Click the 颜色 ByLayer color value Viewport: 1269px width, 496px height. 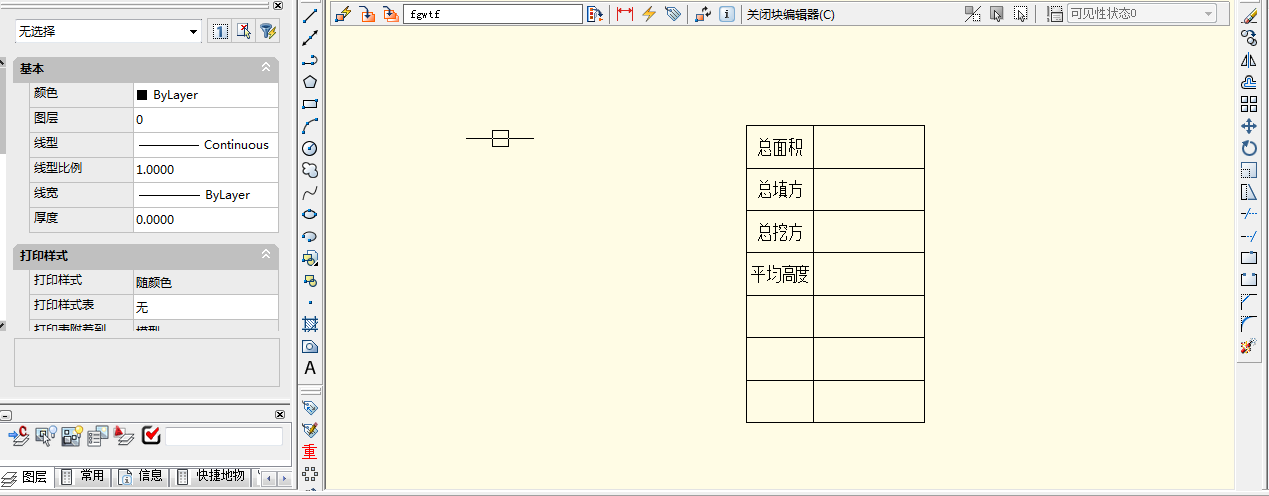(x=205, y=95)
